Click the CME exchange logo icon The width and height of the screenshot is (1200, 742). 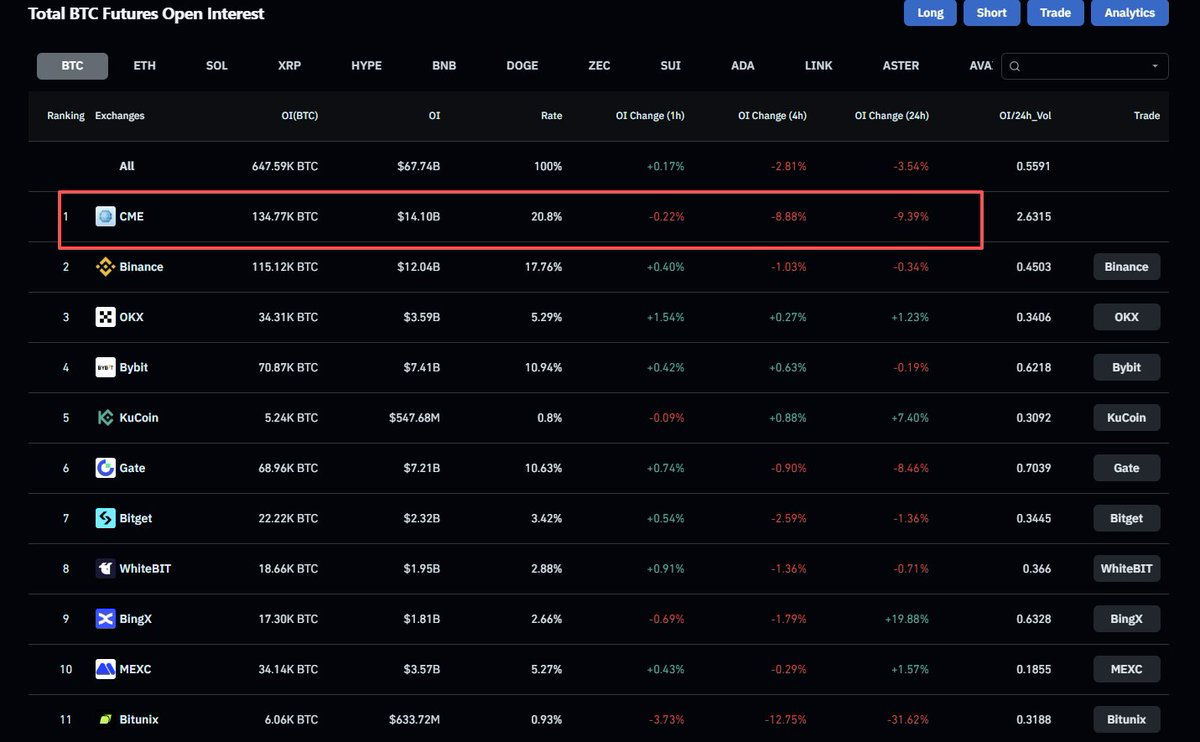click(x=105, y=216)
